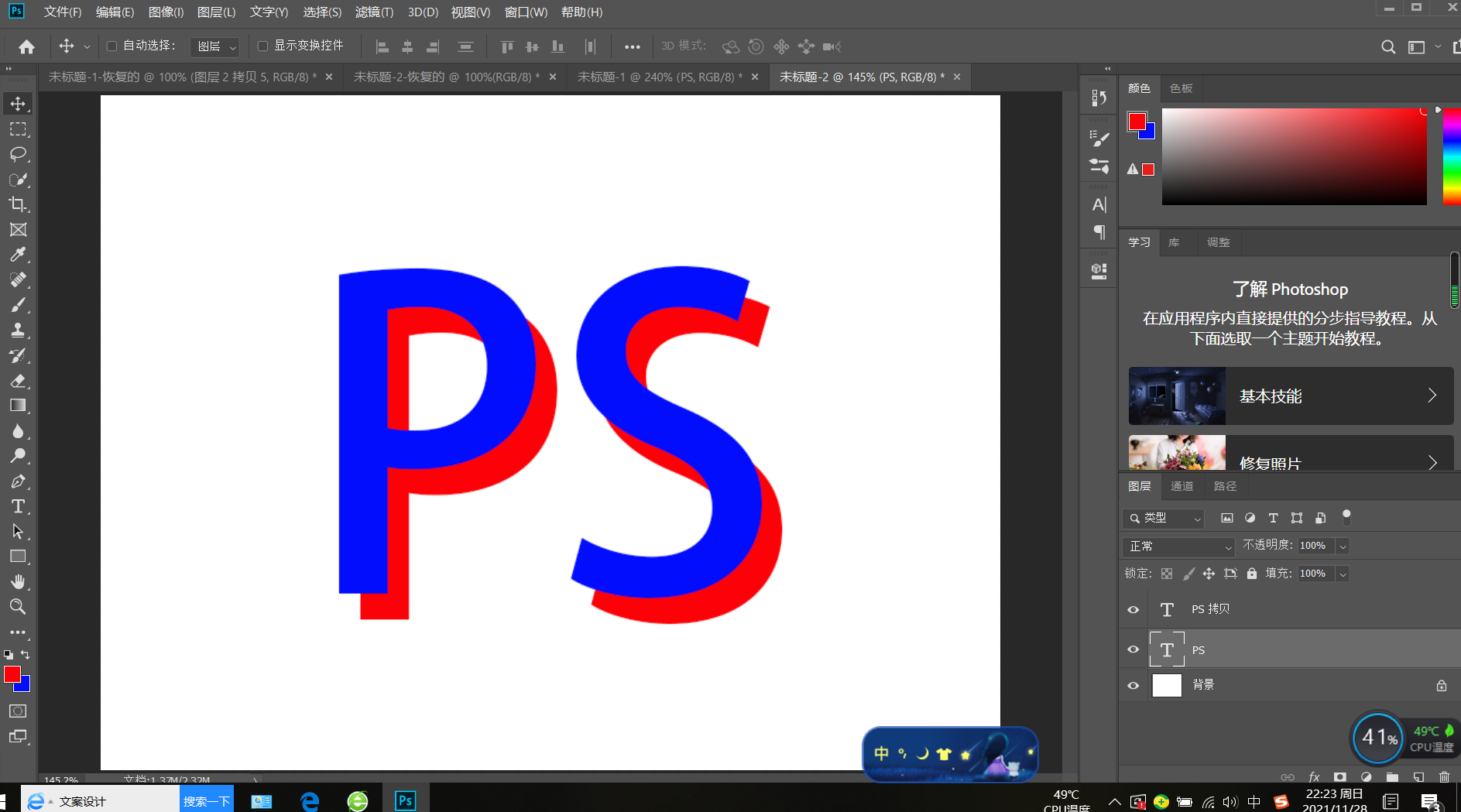This screenshot has height=812, width=1461.
Task: Select the Pen tool
Action: (x=18, y=481)
